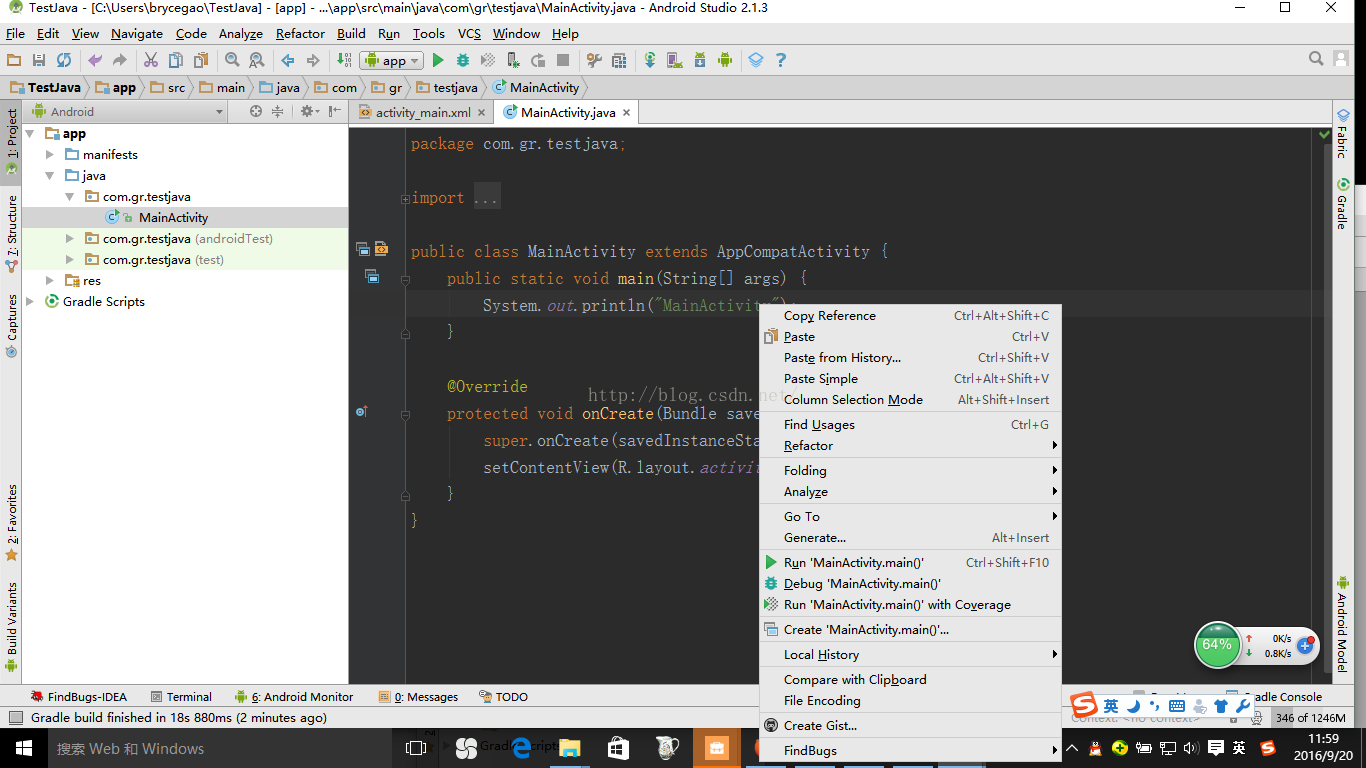Click the Windows Start button
Screen dimensions: 1366x768
tap(23, 748)
